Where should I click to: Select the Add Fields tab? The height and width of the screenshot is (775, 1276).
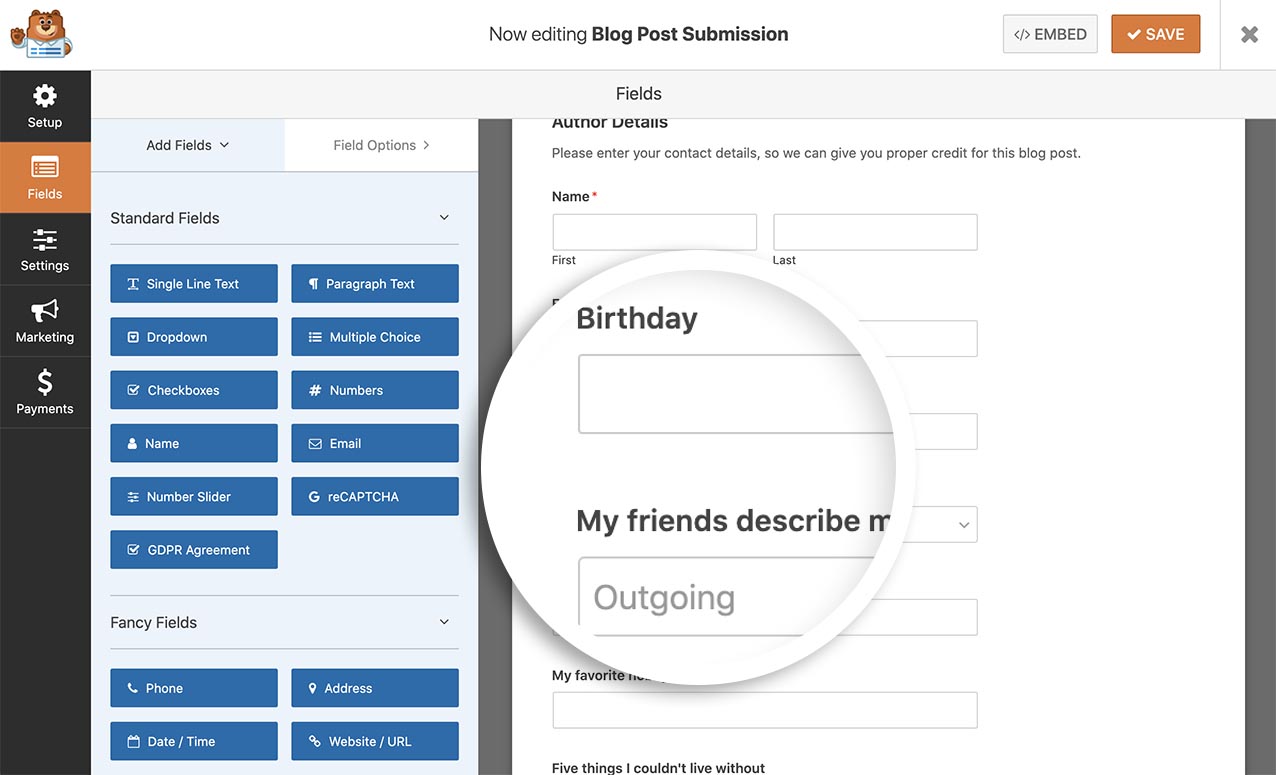pyautogui.click(x=186, y=144)
